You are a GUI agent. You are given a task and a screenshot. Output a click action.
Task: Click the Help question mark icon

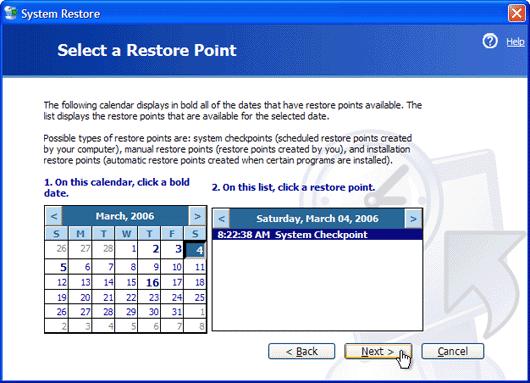[490, 41]
